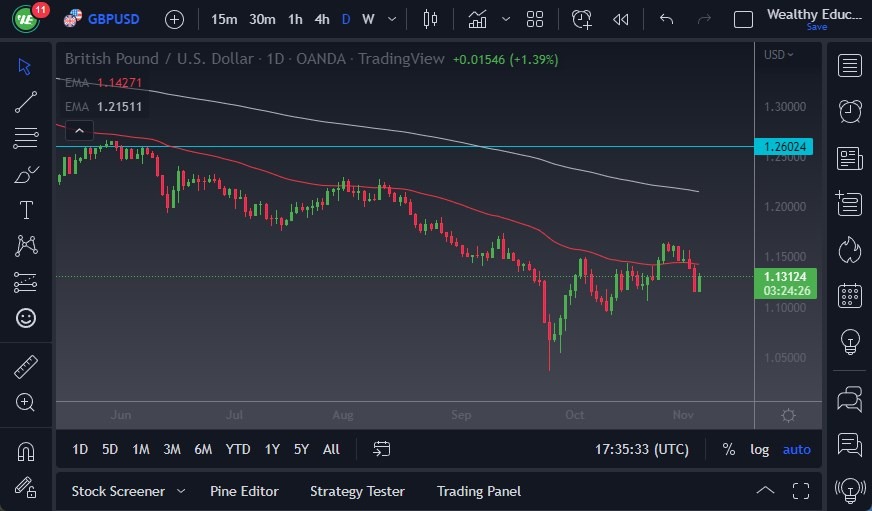Open the USD currency dropdown

click(x=779, y=55)
